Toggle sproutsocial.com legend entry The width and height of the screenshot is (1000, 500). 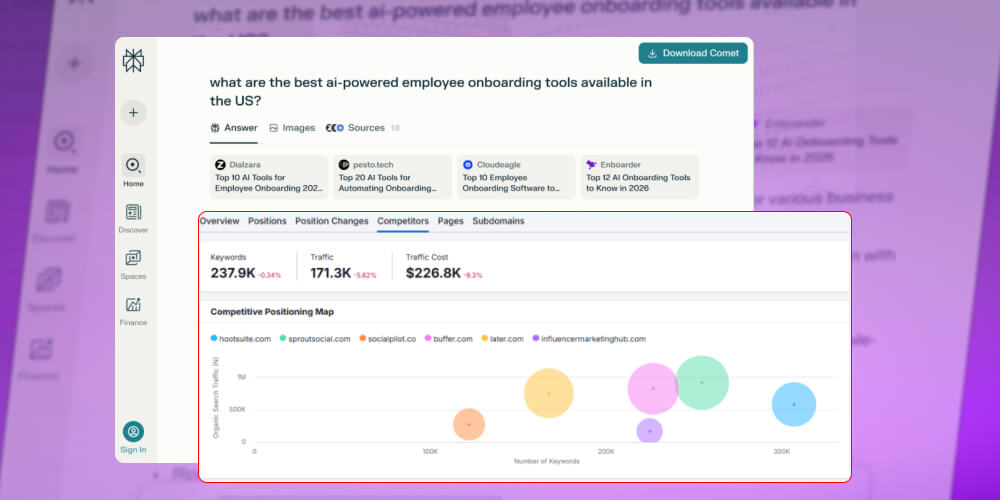[315, 339]
